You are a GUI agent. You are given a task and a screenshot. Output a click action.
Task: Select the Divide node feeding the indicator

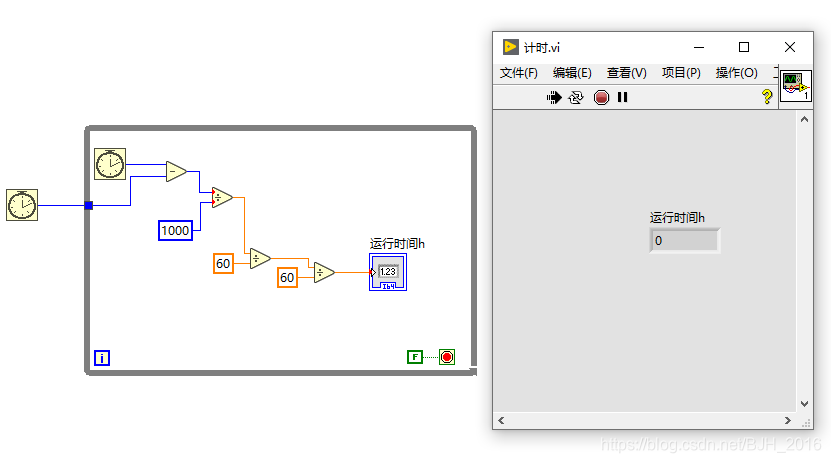point(323,273)
